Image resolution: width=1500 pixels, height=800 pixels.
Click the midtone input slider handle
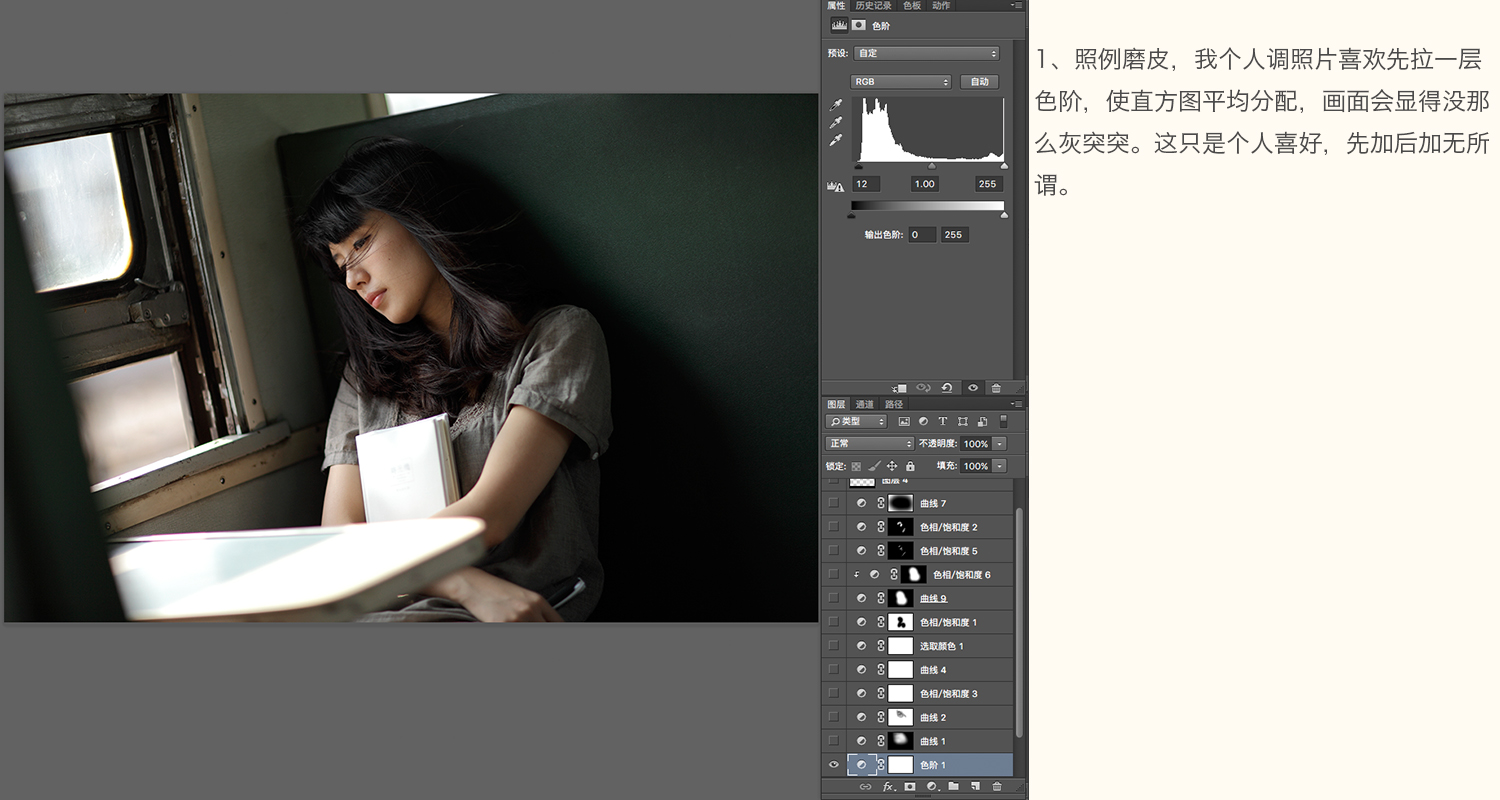(x=931, y=166)
